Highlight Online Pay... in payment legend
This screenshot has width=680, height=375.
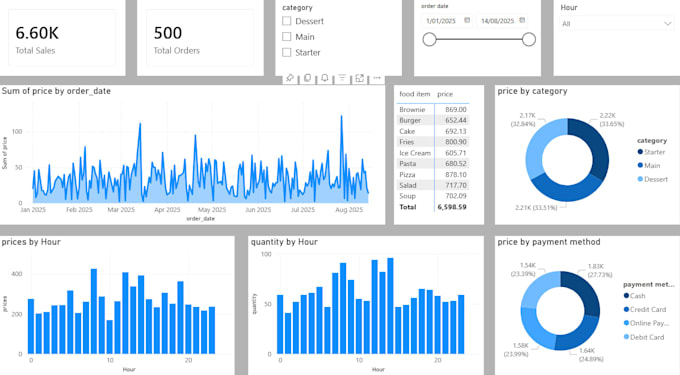coord(646,323)
